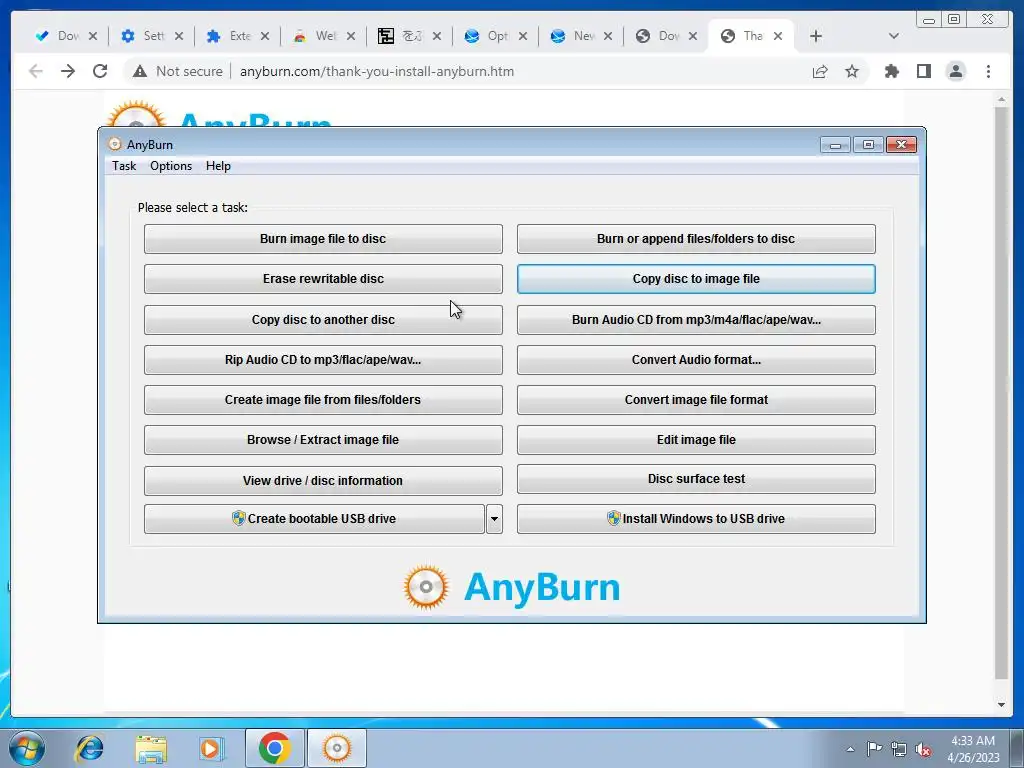Select Rip Audio CD to mp3/flac/ape/wav
The height and width of the screenshot is (768, 1024).
pos(323,360)
